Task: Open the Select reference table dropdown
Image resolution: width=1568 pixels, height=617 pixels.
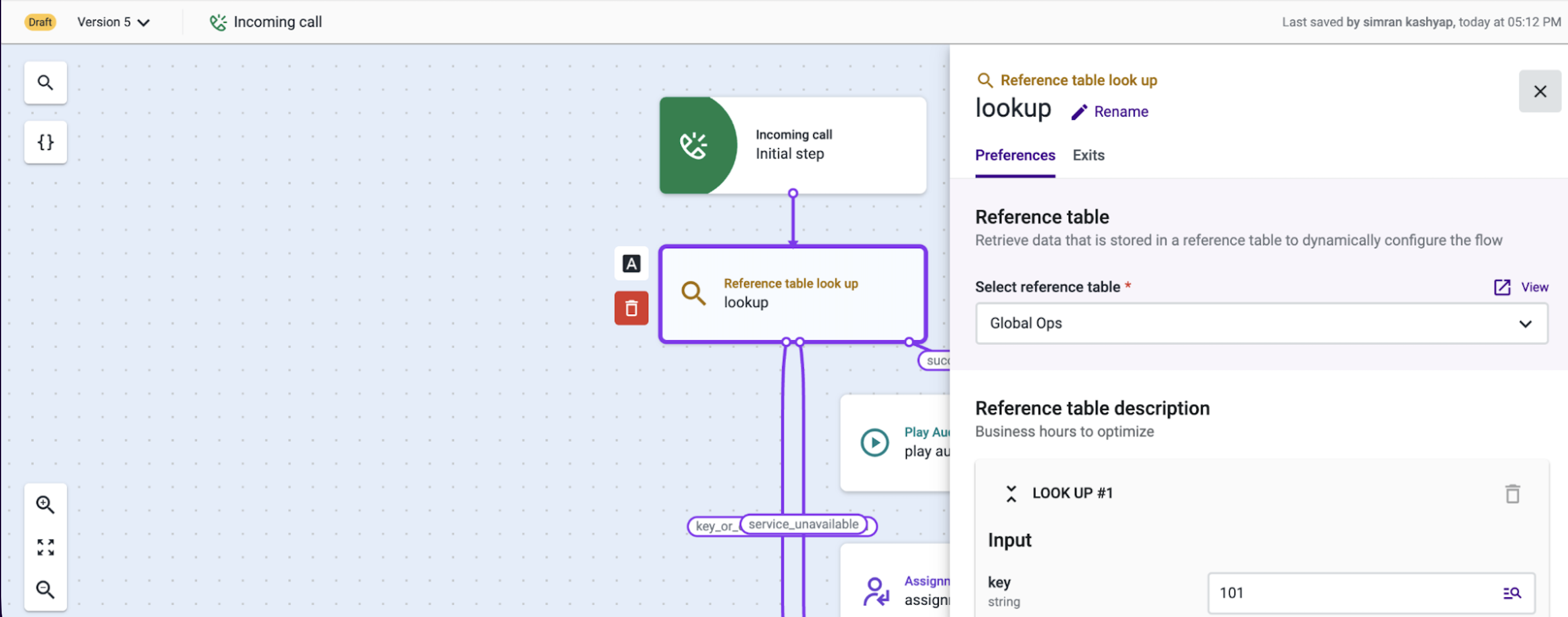Action: 1262,323
